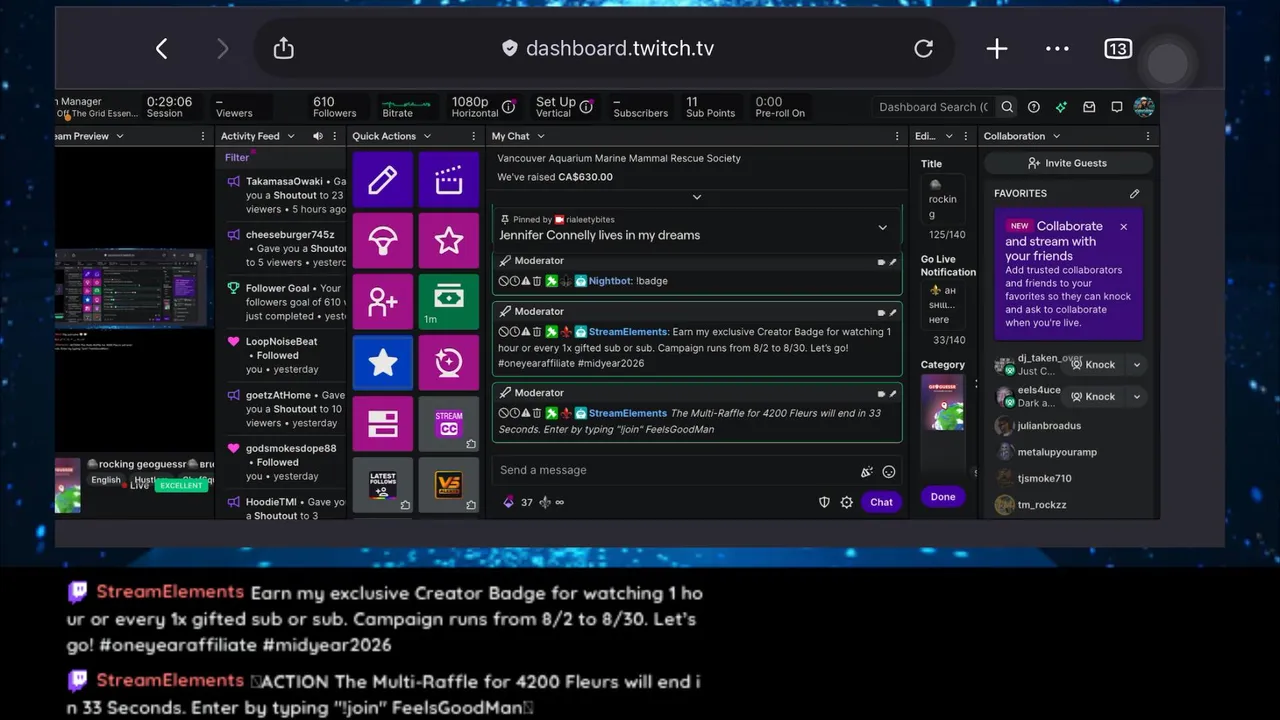1280x720 pixels.
Task: Open Activity Feed three-dot options menu
Action: [x=335, y=136]
